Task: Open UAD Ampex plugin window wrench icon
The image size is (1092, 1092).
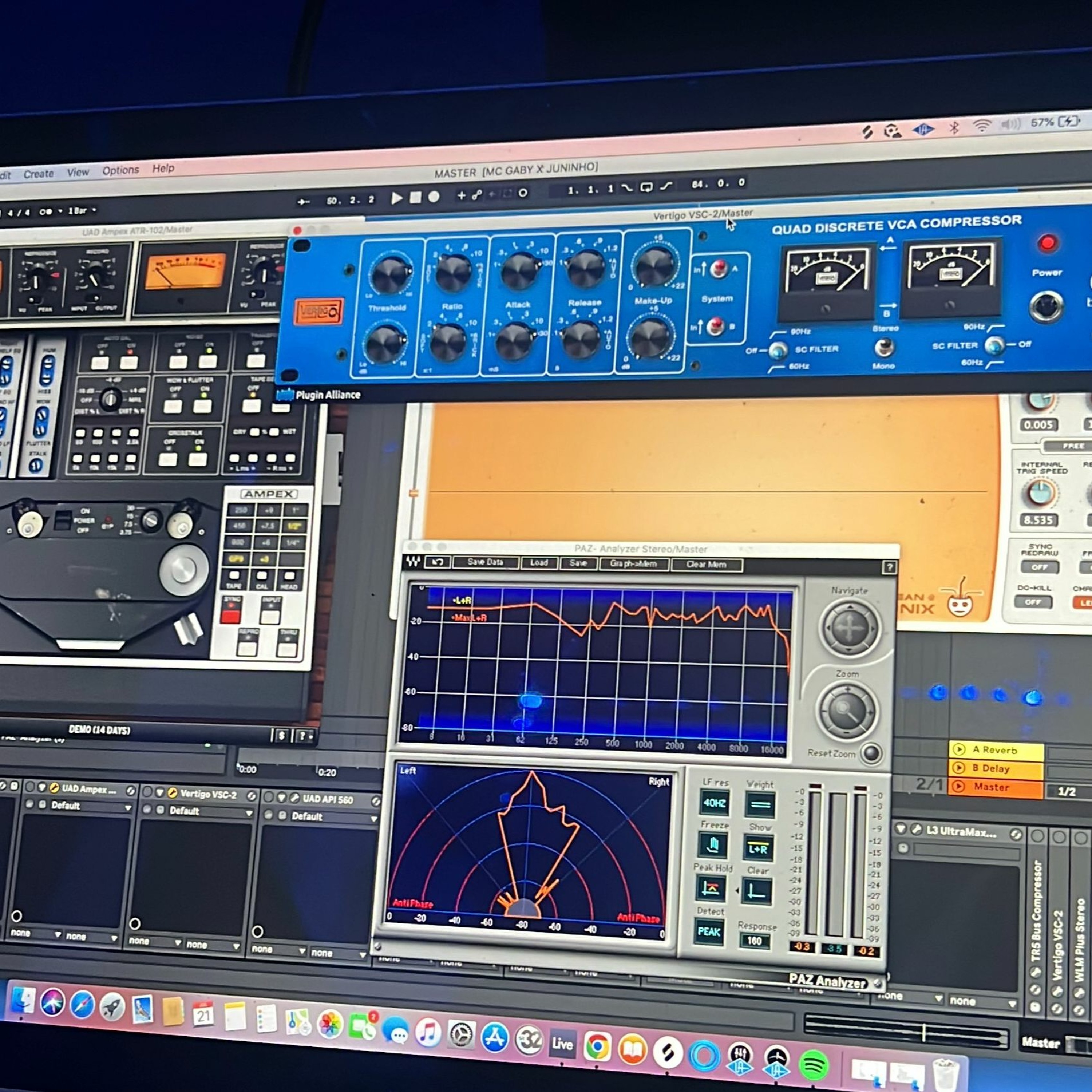Action: click(54, 787)
